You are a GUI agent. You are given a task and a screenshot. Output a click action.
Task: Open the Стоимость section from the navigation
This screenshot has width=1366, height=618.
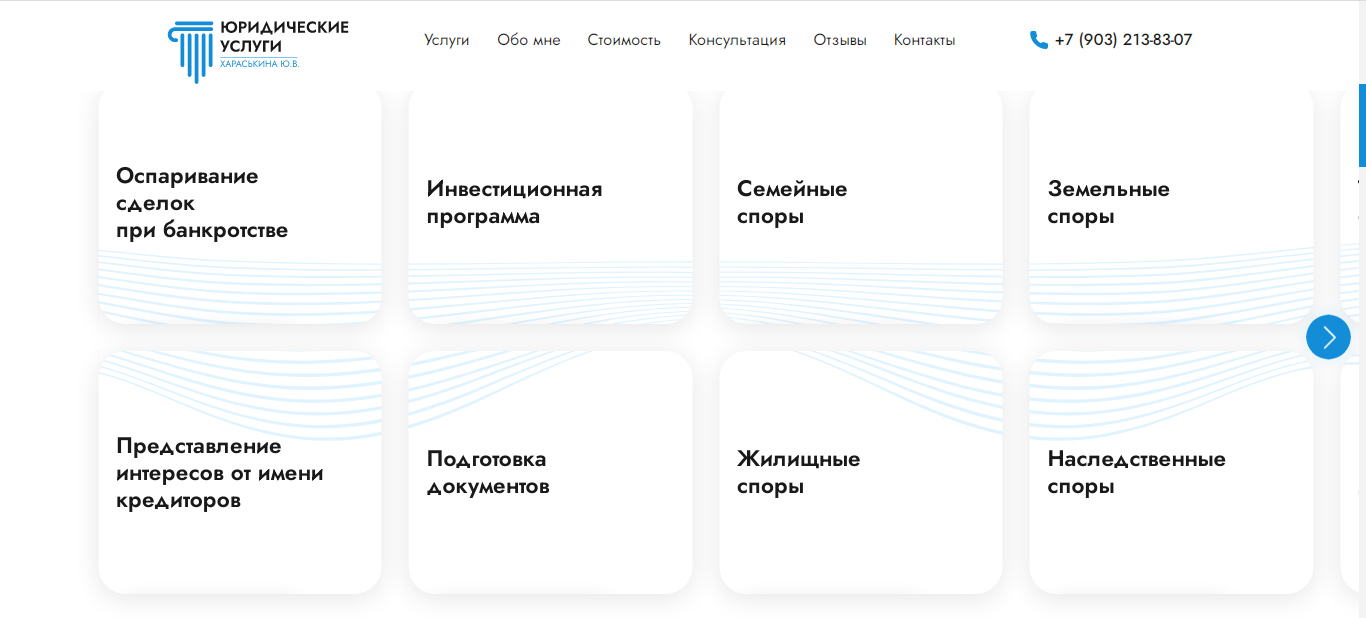point(624,40)
